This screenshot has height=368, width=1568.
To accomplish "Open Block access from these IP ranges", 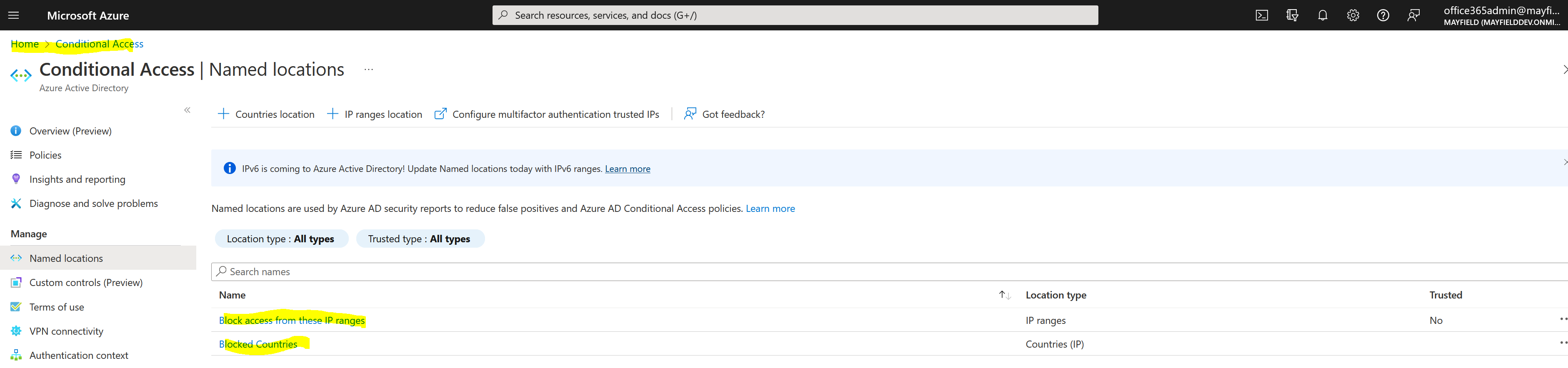I will click(292, 320).
